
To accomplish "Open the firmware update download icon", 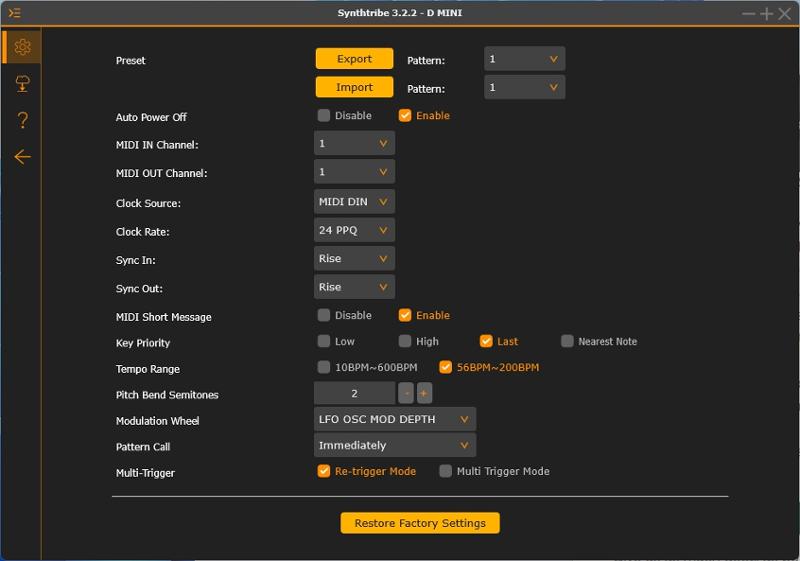I will click(x=22, y=84).
